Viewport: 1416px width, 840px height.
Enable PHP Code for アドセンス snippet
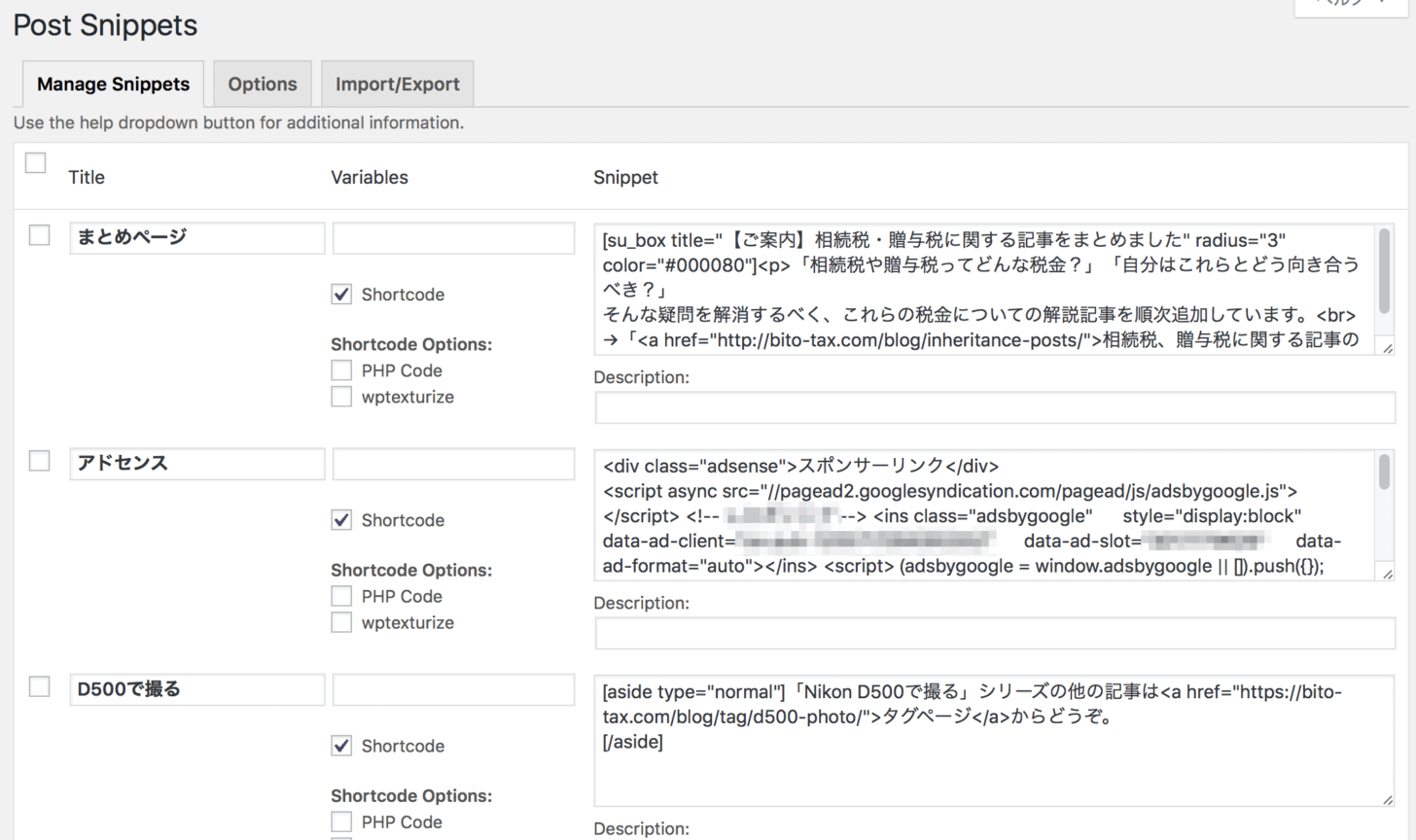341,596
